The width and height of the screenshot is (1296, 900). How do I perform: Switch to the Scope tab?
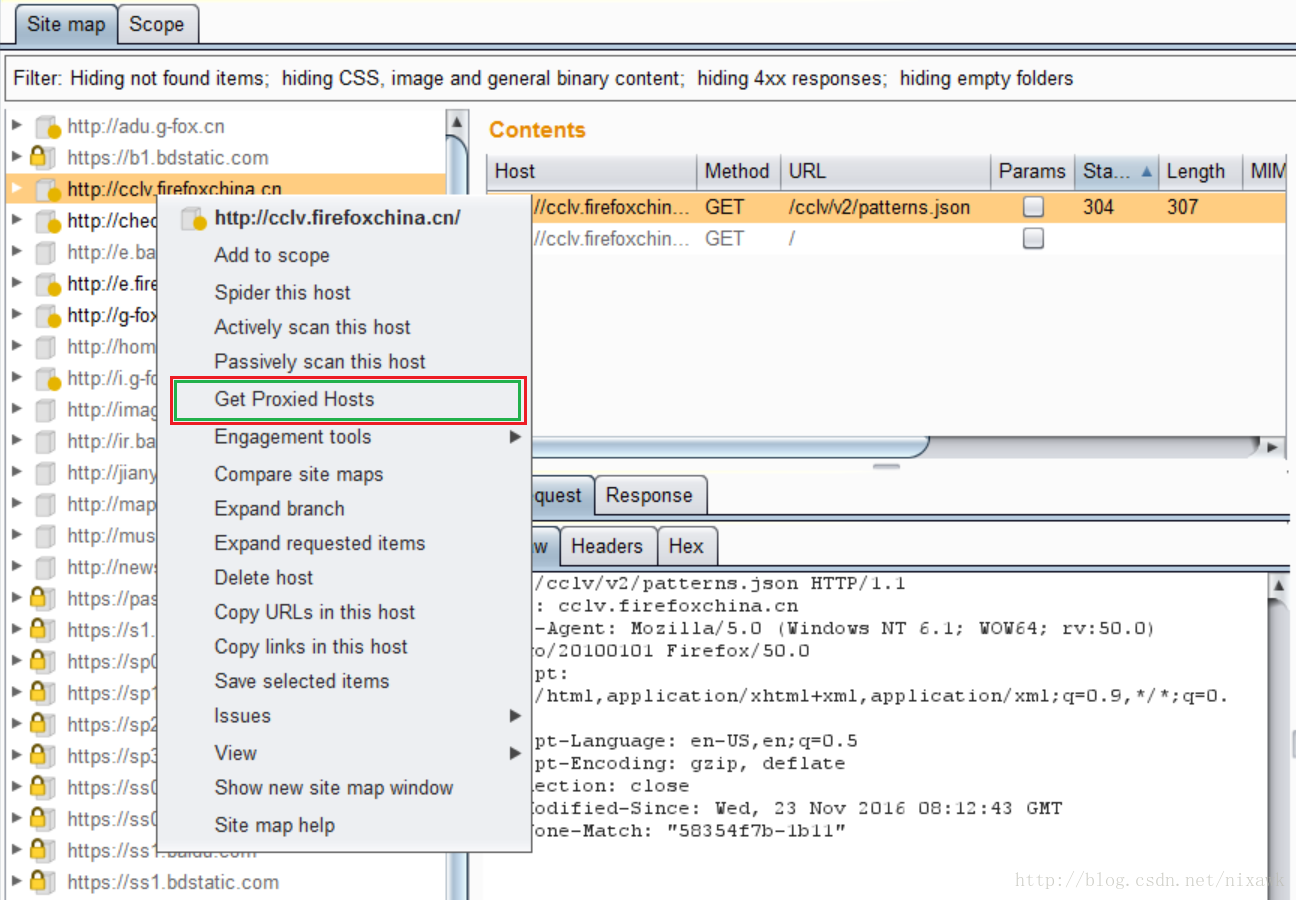click(x=157, y=24)
